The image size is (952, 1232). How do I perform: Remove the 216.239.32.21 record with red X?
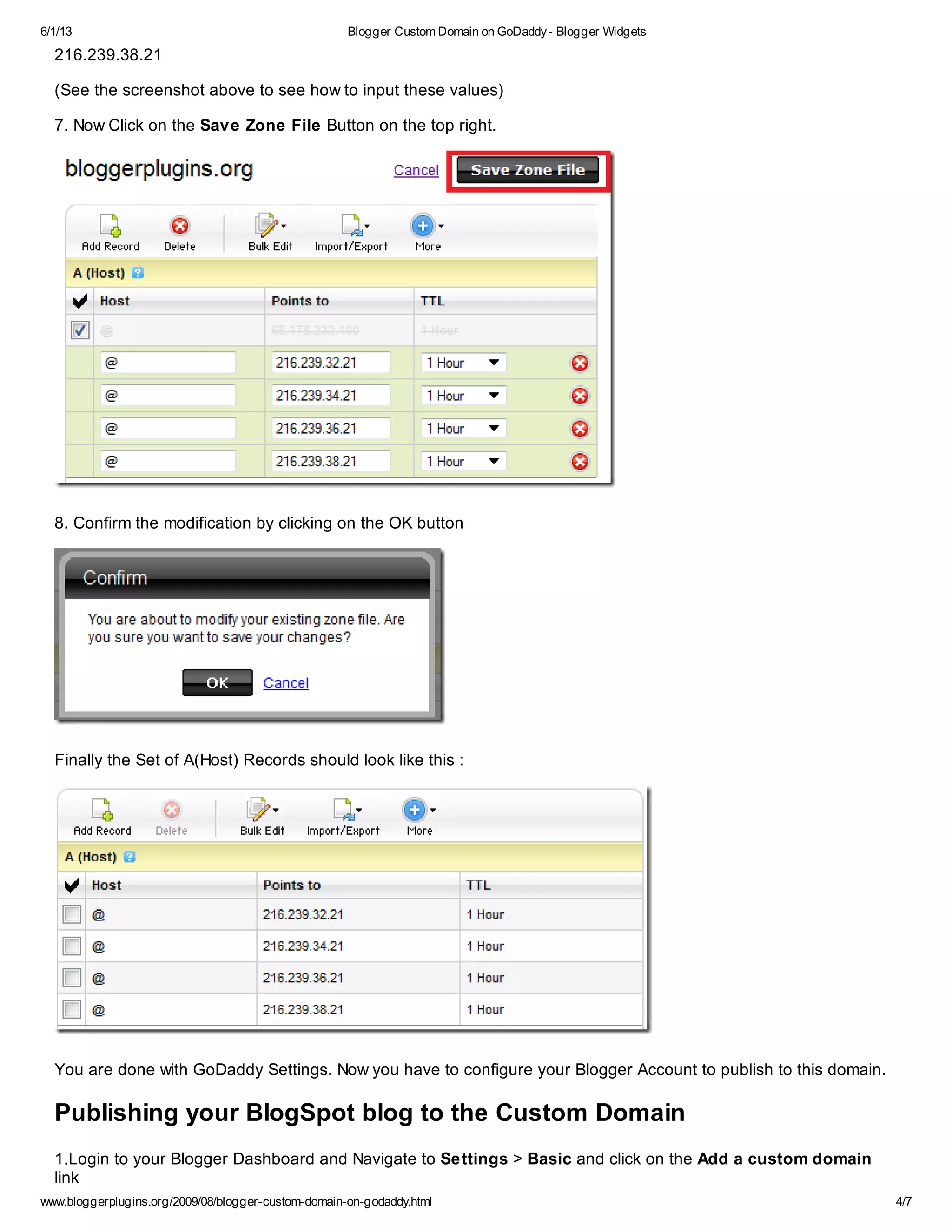click(x=579, y=363)
